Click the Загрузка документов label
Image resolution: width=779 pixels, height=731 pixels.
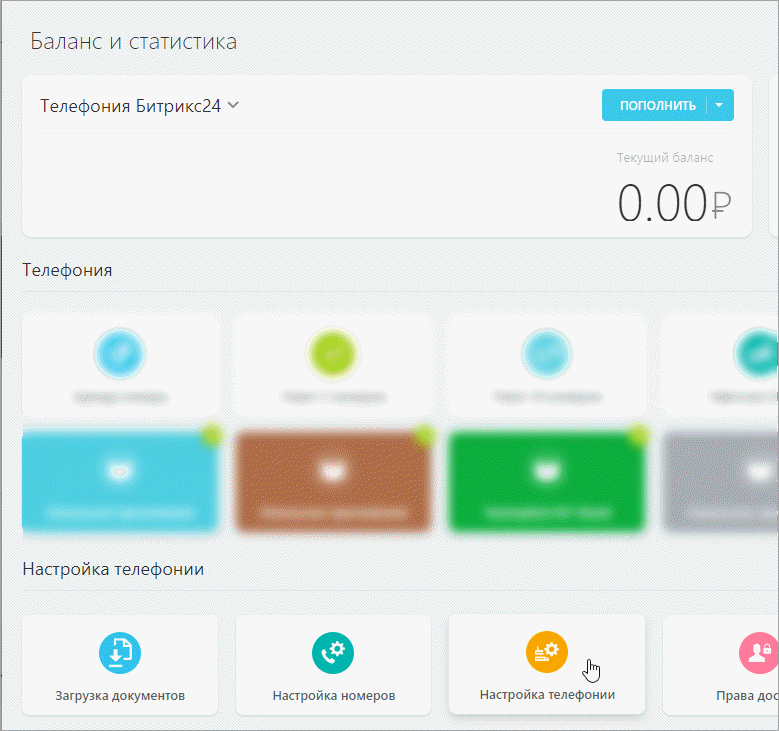120,695
